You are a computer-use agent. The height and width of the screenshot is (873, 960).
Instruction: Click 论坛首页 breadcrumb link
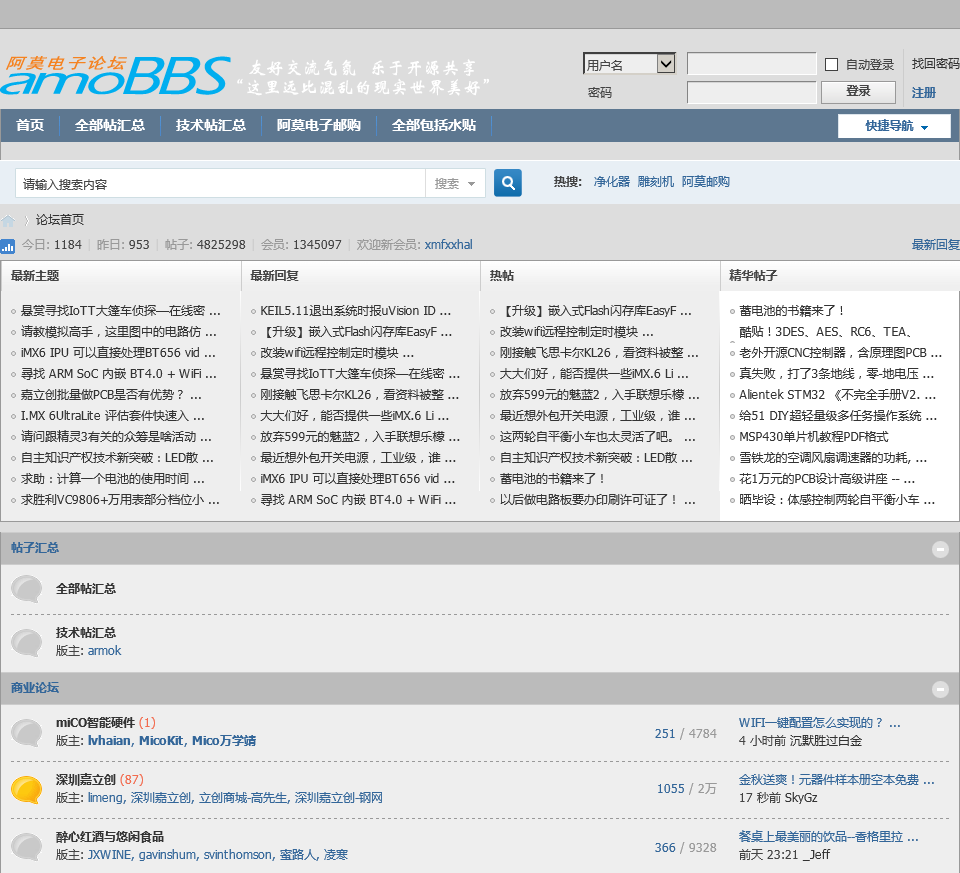(59, 219)
